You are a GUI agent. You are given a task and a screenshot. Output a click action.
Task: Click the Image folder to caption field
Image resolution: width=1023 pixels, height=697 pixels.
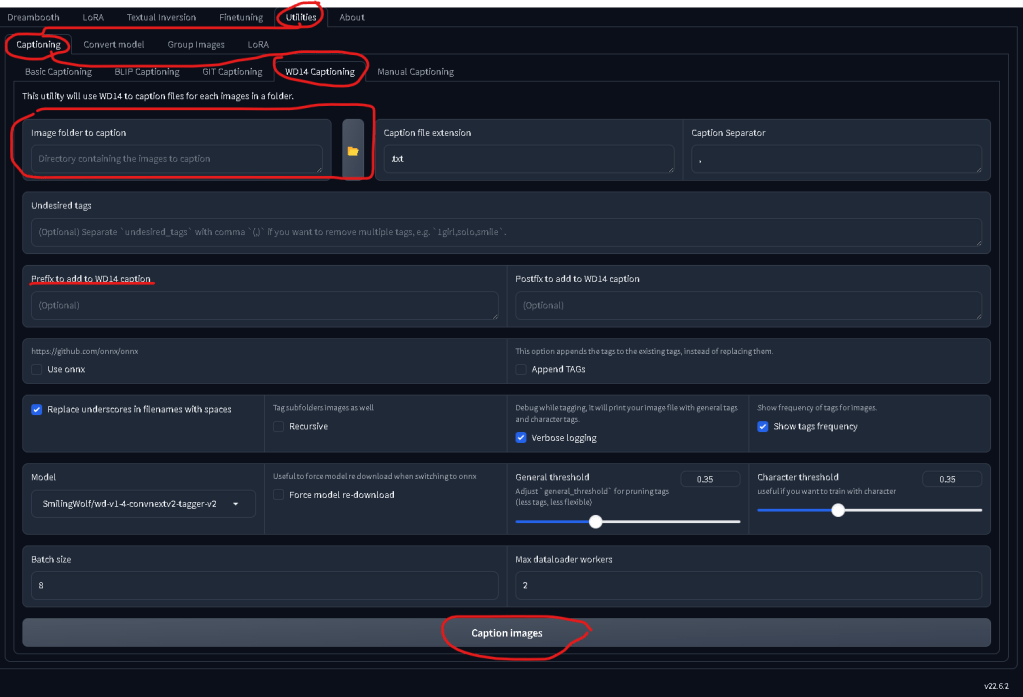(176, 159)
